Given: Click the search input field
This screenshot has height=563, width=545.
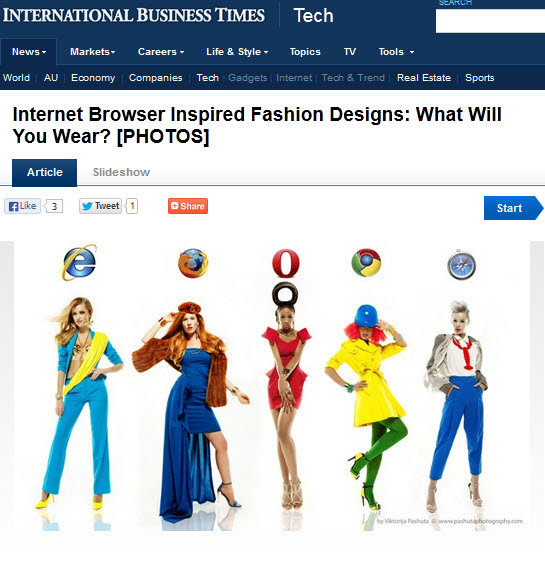Looking at the screenshot, I should click(490, 21).
